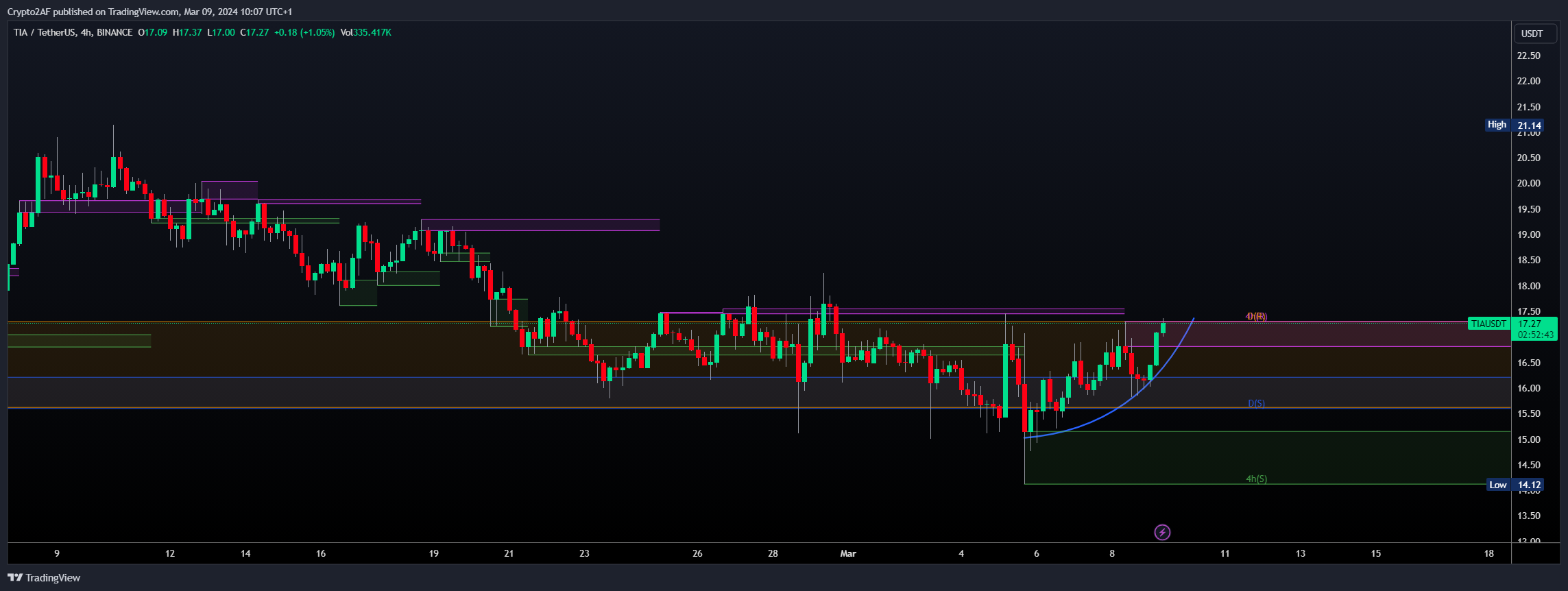Viewport: 1568px width, 591px height.
Task: Click 17.50 on the price scale
Action: pyautogui.click(x=1528, y=311)
